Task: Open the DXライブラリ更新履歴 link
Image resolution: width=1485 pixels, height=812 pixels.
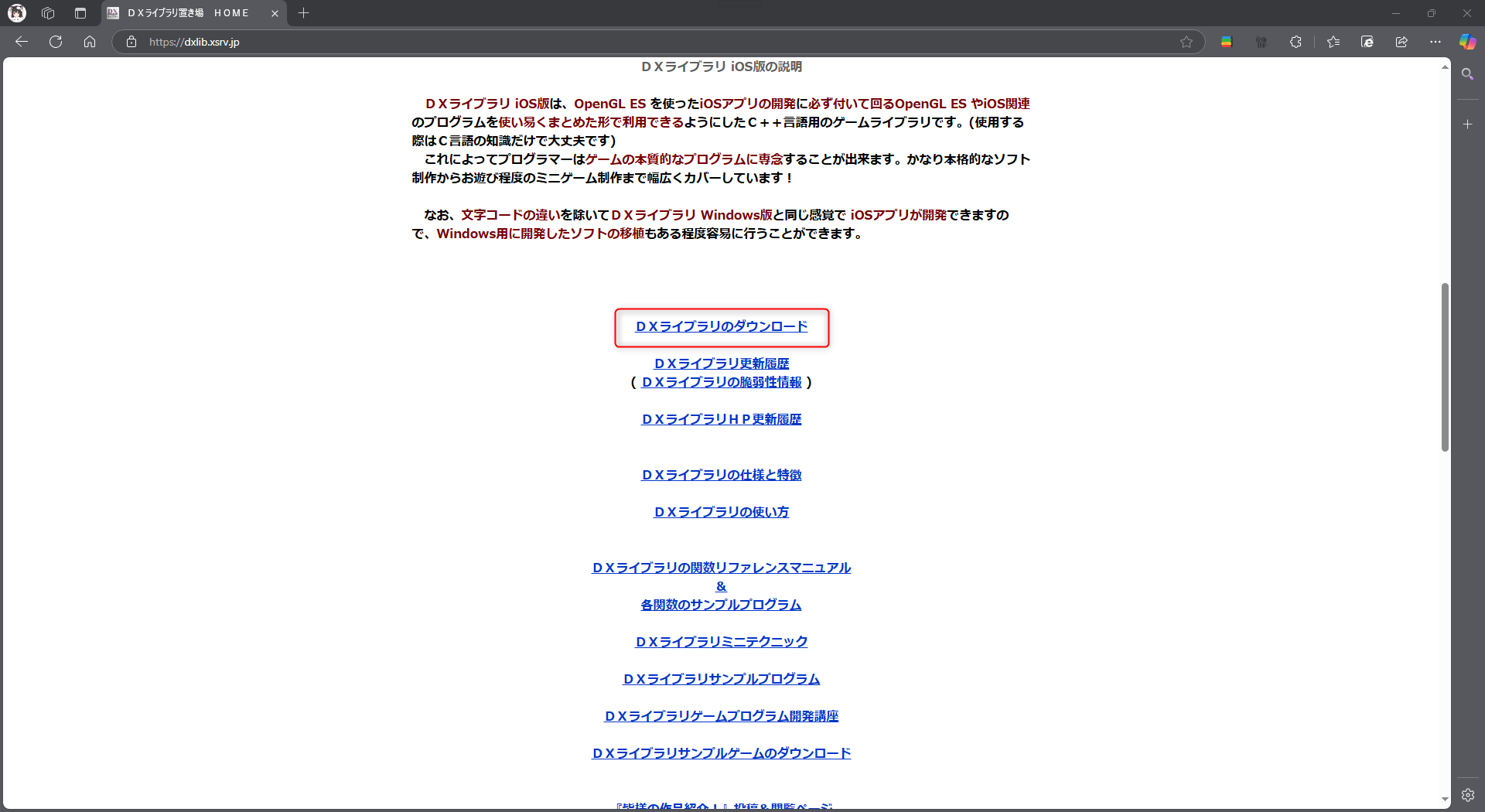Action: [721, 363]
